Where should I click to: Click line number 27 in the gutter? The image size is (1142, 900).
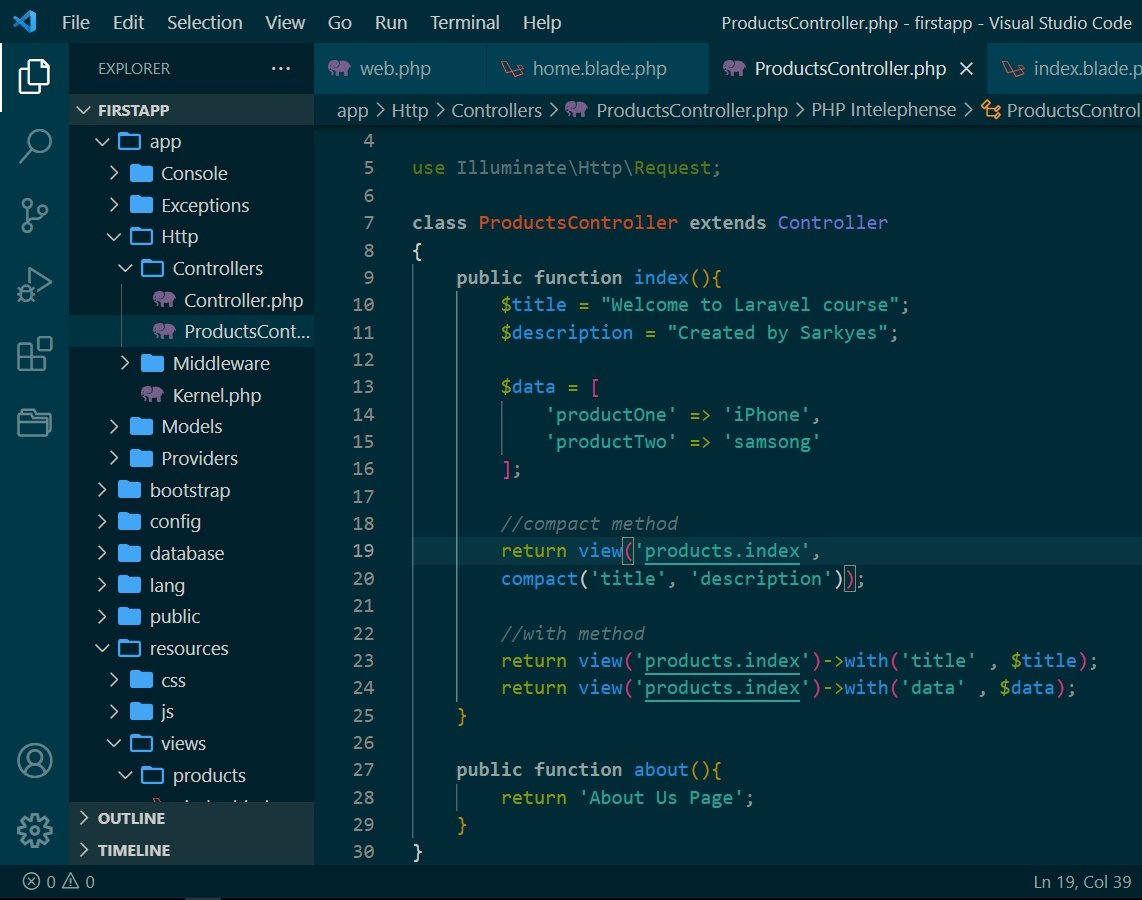coord(363,770)
